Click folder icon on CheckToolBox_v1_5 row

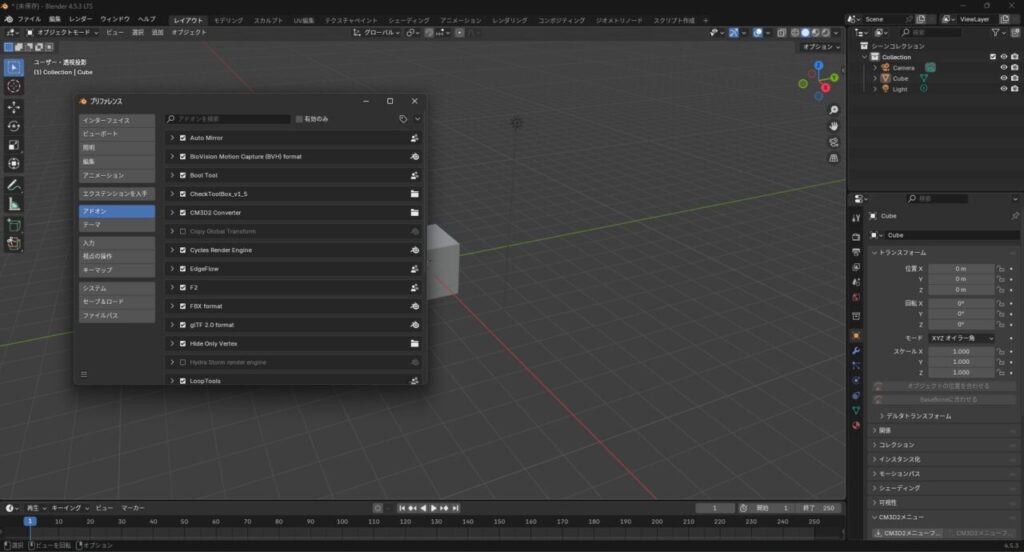[414, 194]
